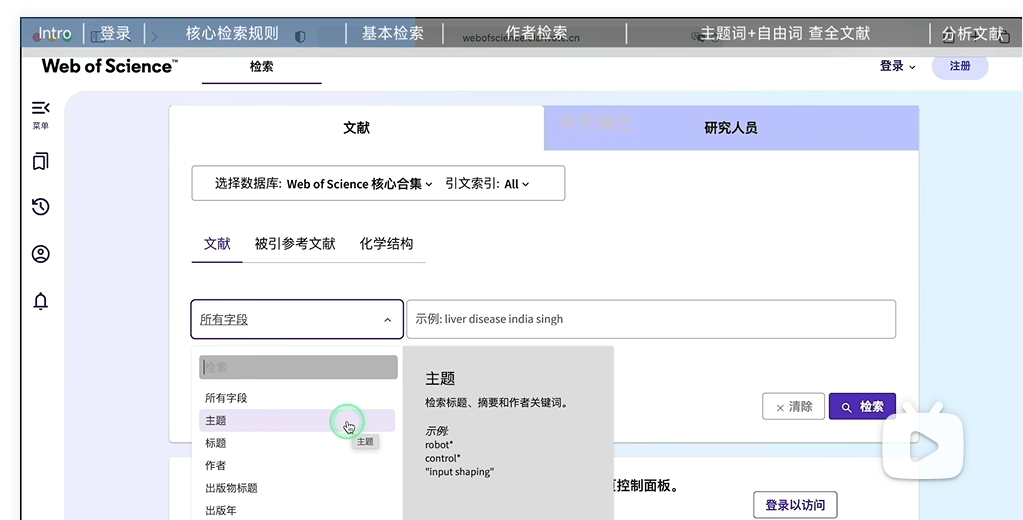Image resolution: width=1023 pixels, height=520 pixels.
Task: Click the 清除 clear button
Action: tap(793, 406)
